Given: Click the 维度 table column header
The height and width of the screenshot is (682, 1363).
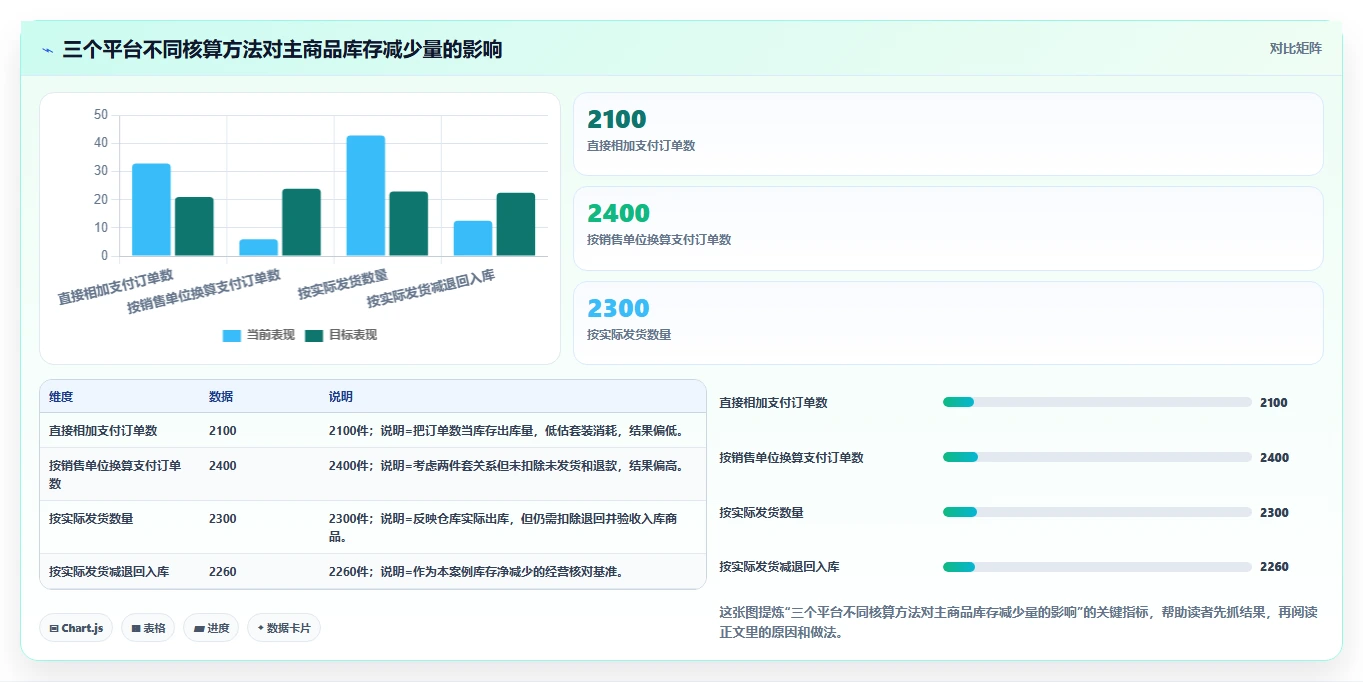Looking at the screenshot, I should pyautogui.click(x=61, y=397).
